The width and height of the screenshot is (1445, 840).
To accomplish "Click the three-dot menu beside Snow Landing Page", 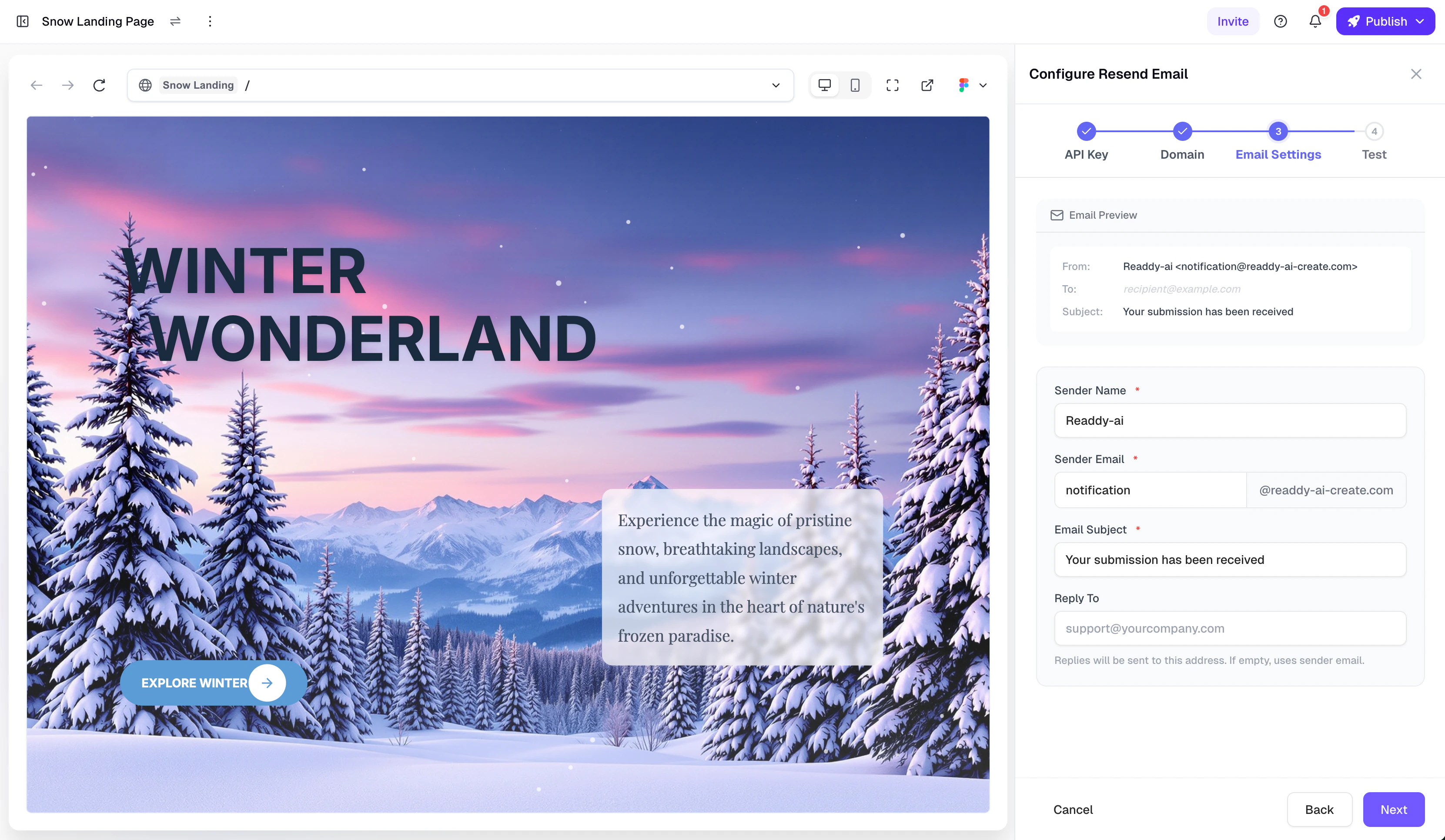I will [x=210, y=21].
